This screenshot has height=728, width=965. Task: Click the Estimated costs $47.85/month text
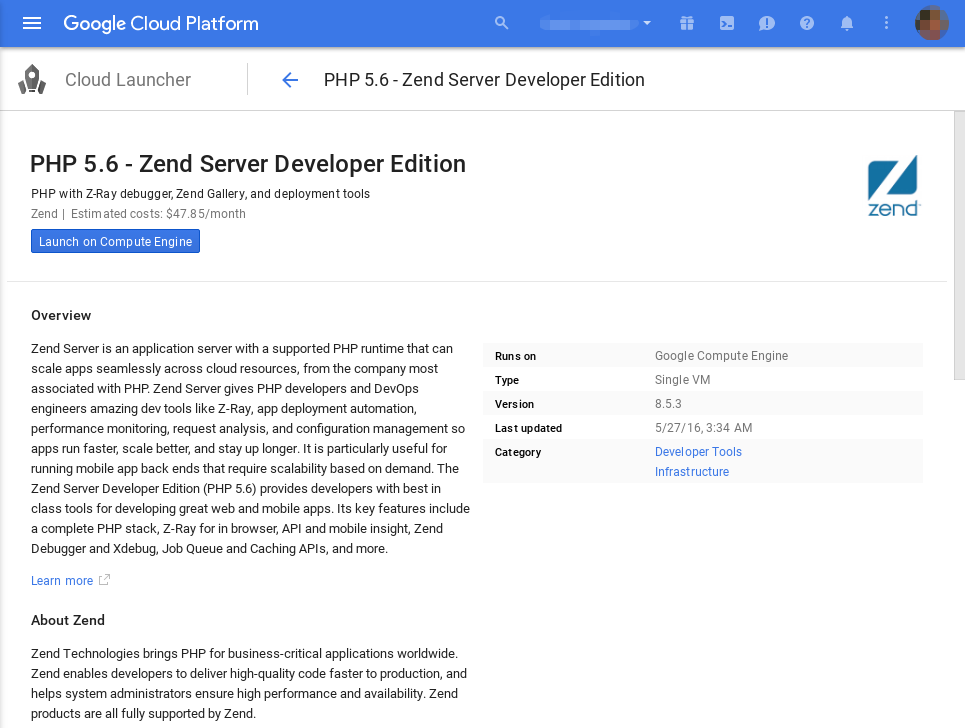158,214
